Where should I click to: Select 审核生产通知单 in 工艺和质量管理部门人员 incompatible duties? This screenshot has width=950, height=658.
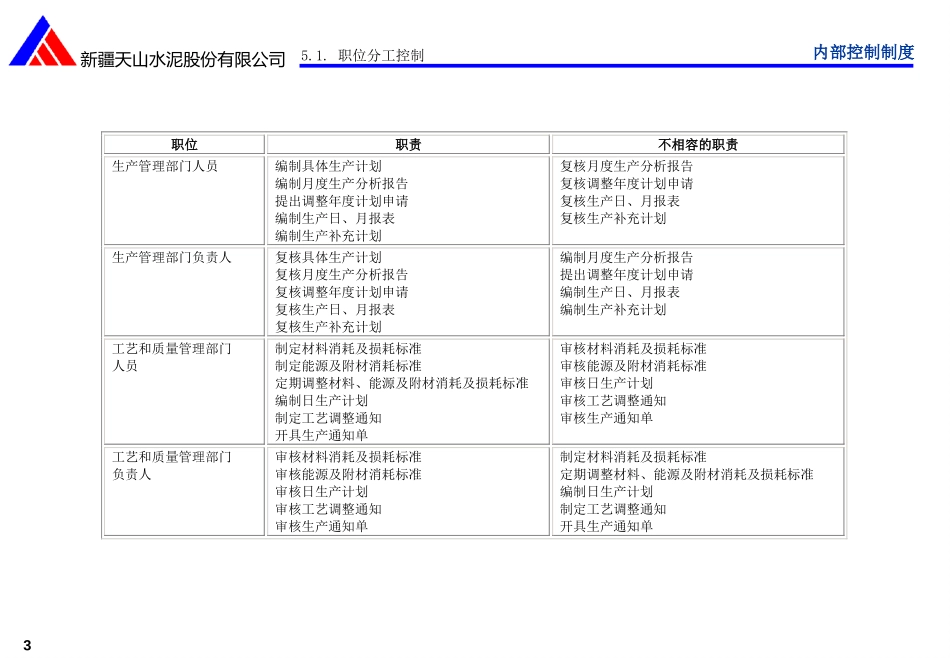click(606, 418)
